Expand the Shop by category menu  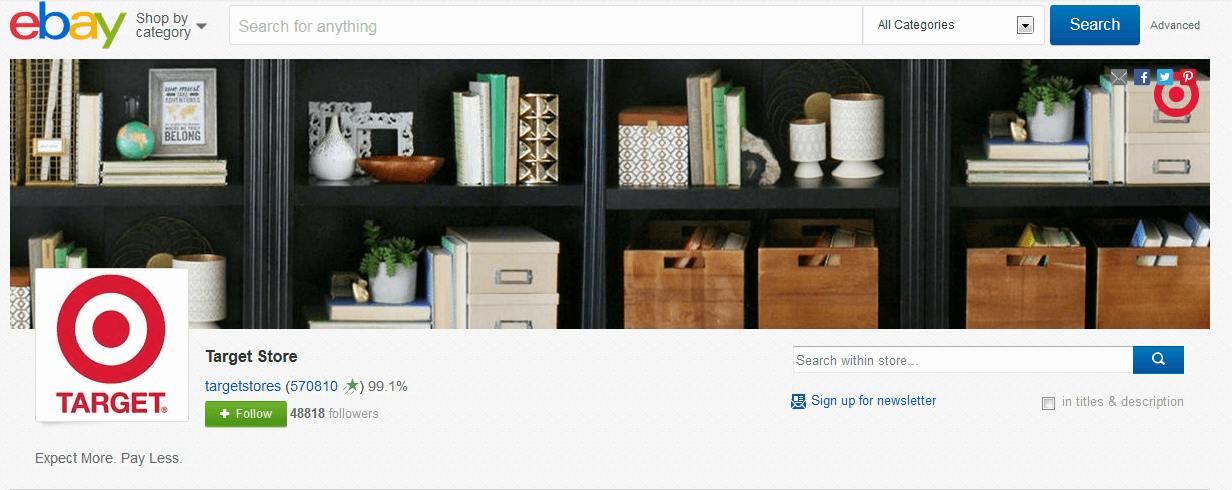tap(171, 25)
